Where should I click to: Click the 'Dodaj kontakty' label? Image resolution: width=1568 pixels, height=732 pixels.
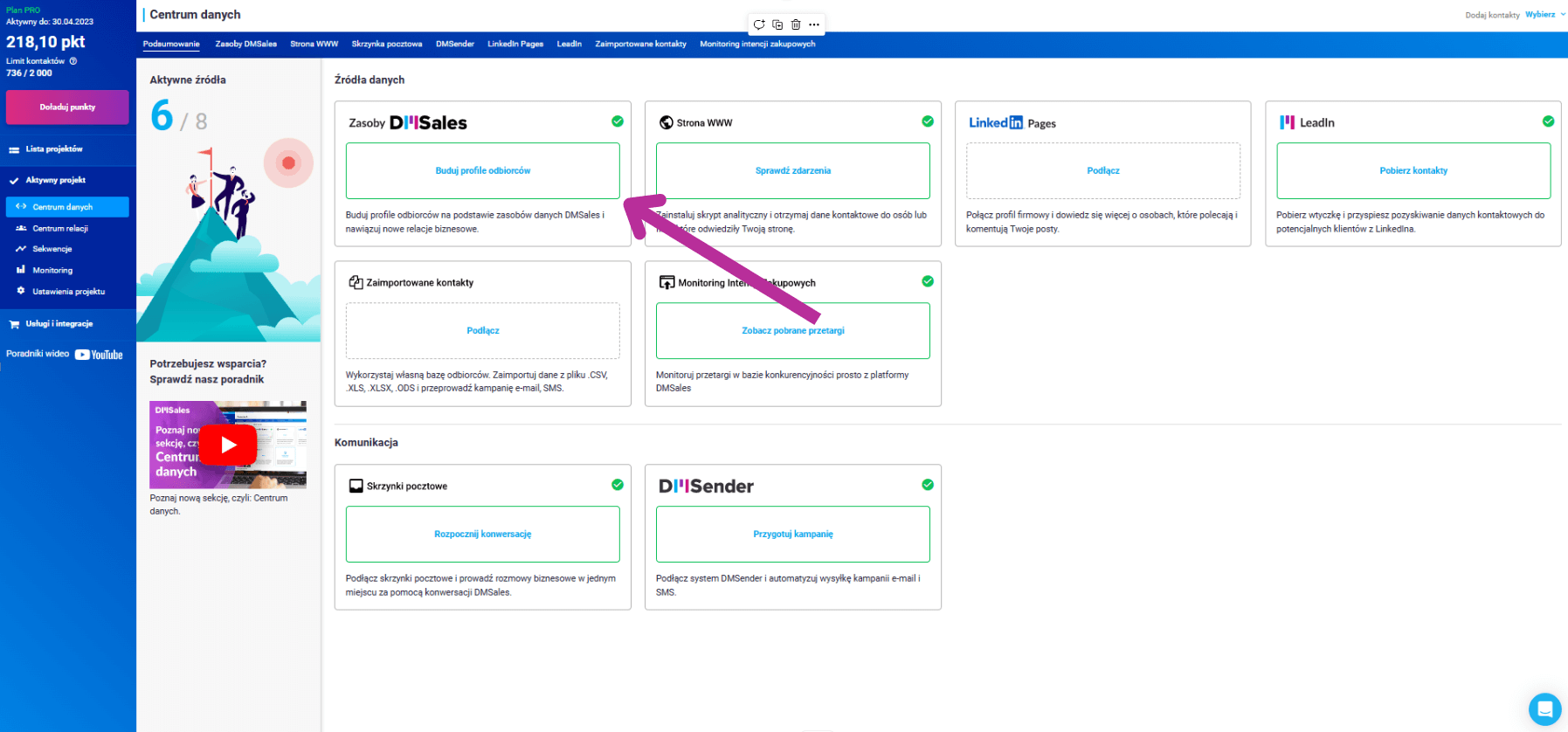pos(1492,15)
